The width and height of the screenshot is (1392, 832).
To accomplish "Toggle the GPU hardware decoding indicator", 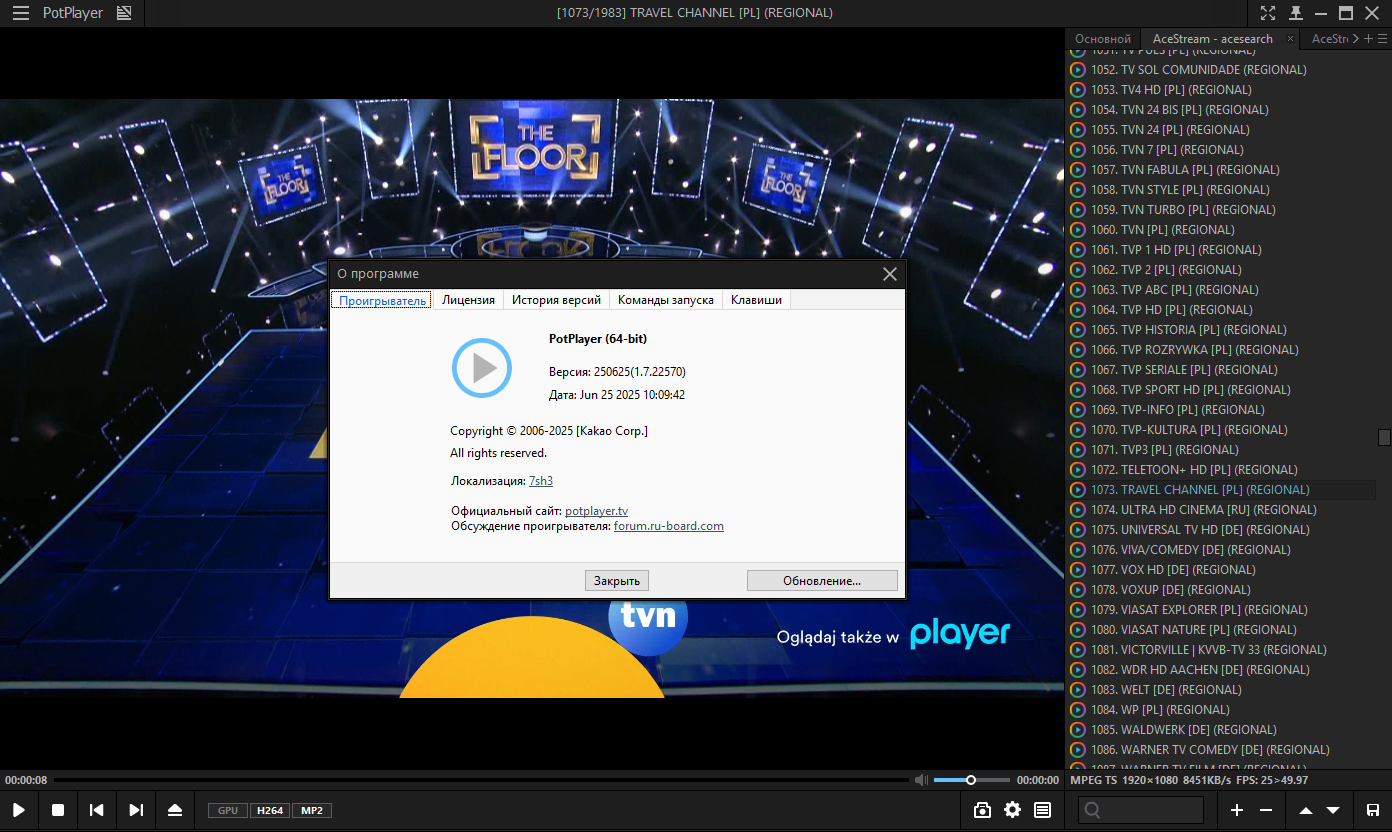I will tap(228, 810).
